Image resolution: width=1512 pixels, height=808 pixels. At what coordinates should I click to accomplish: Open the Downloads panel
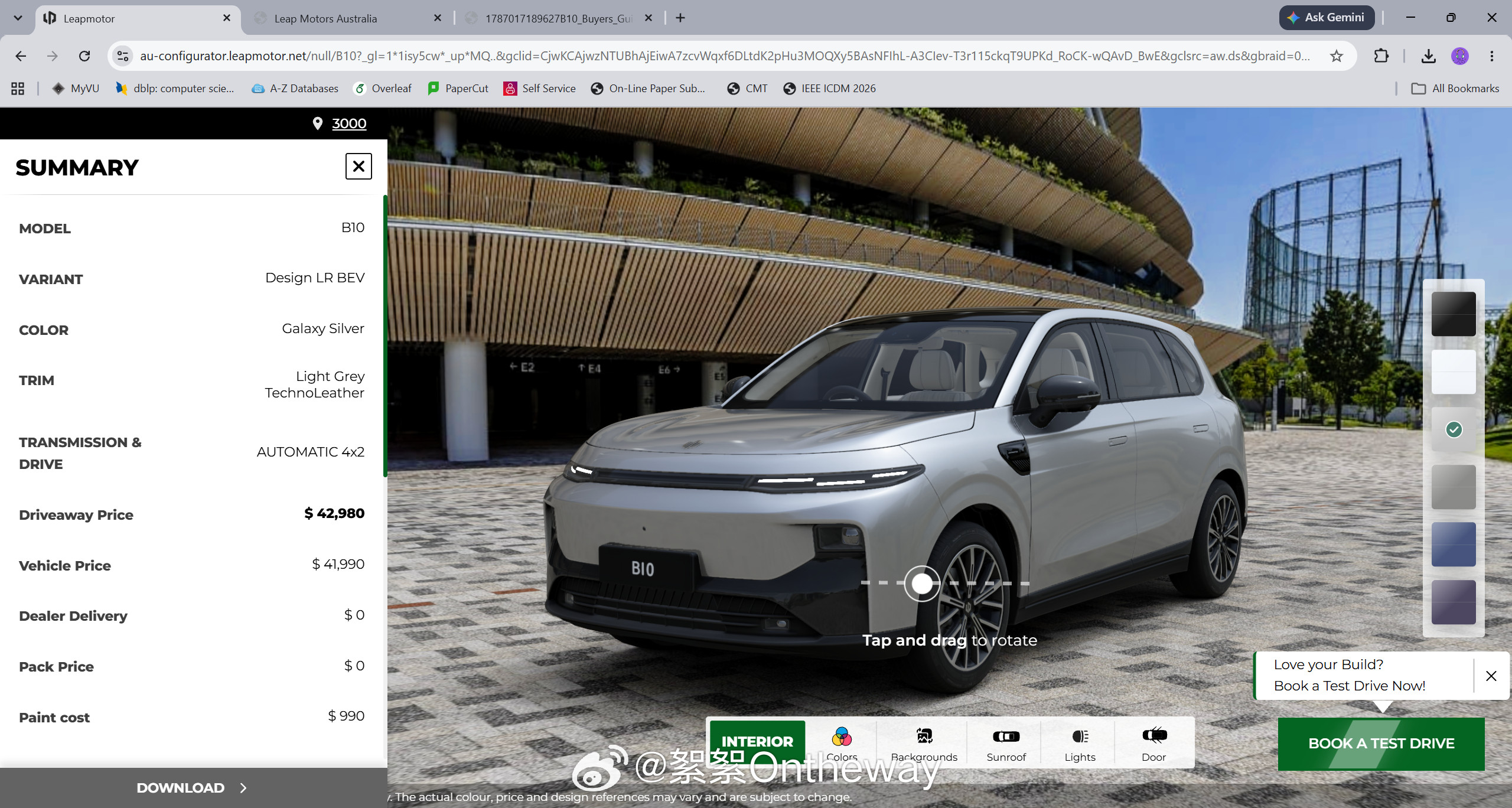click(x=1429, y=56)
